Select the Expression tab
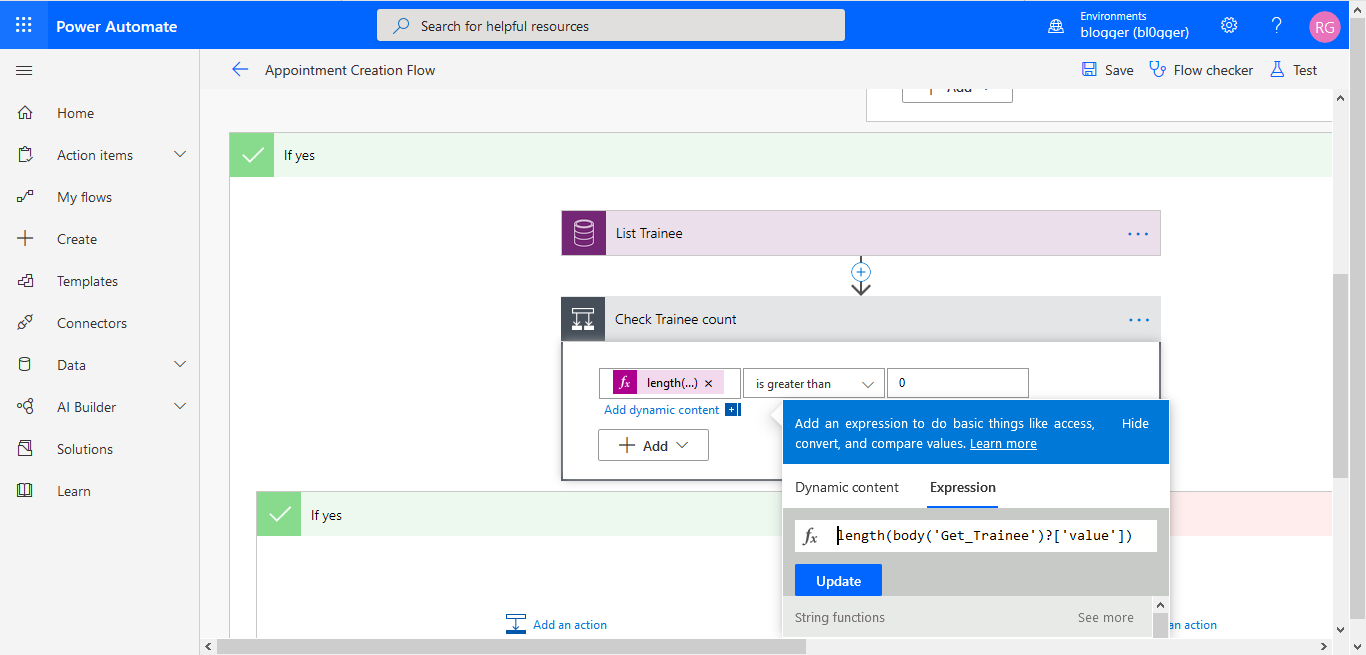 (x=963, y=487)
